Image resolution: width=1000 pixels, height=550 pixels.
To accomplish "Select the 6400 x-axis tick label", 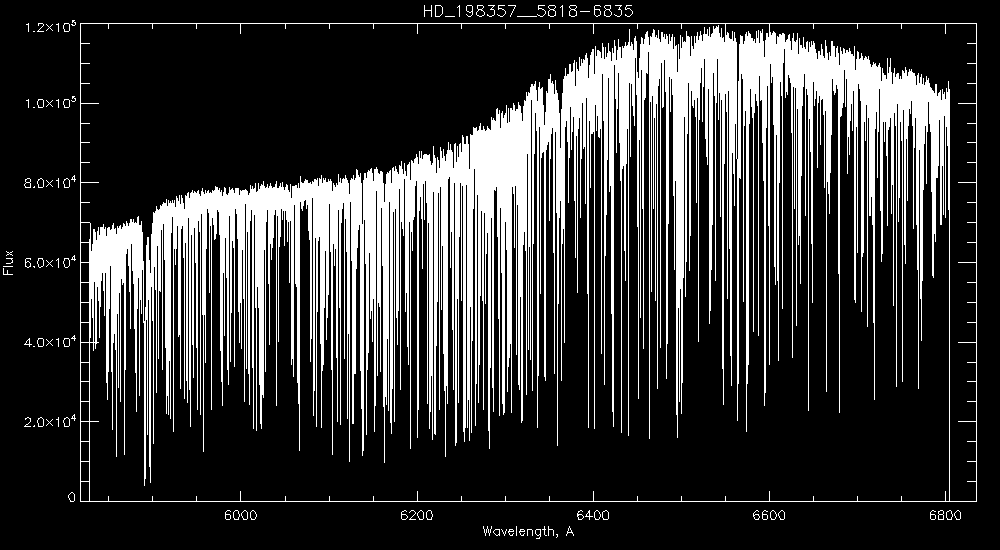I will 593,516.
